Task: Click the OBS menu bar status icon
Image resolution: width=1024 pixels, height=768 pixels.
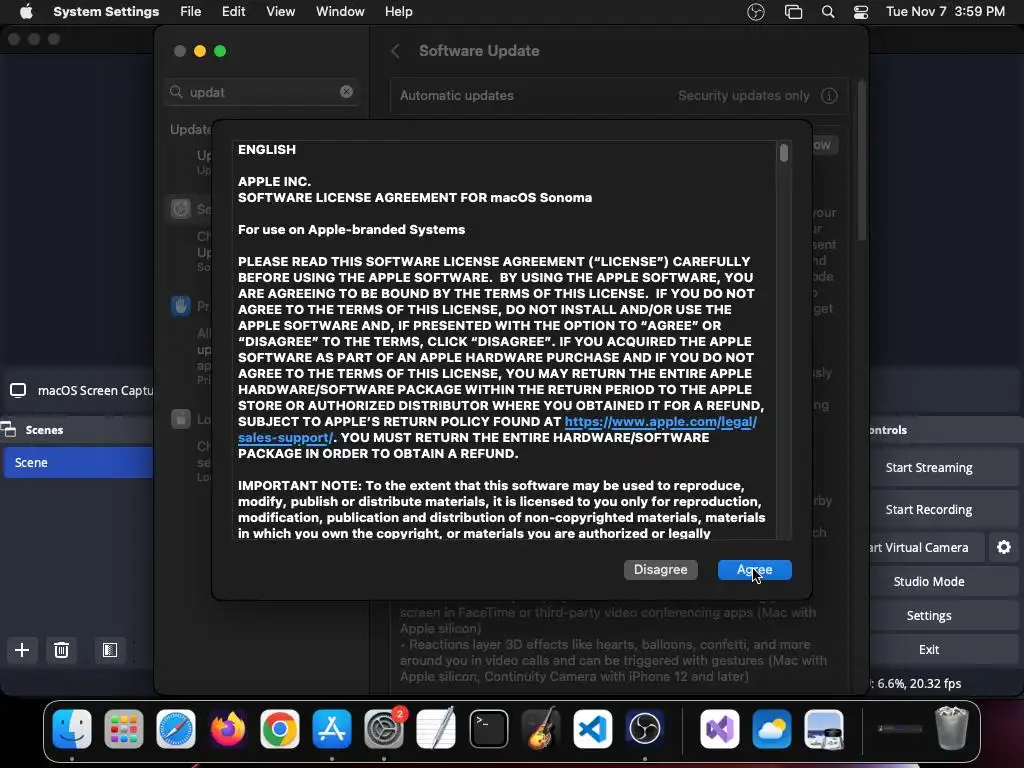Action: [x=756, y=12]
